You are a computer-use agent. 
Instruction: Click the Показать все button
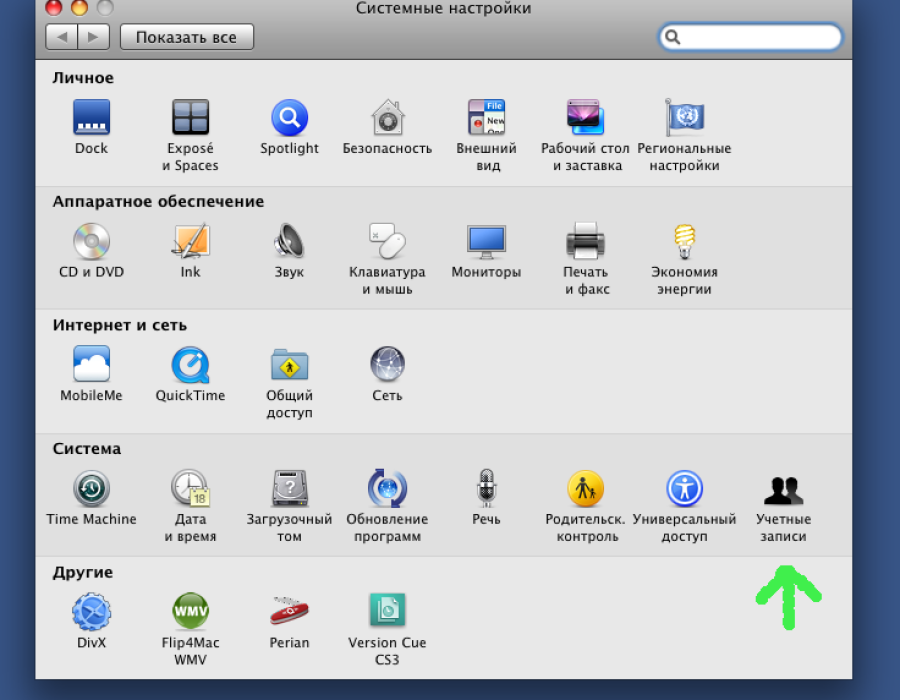[x=187, y=37]
